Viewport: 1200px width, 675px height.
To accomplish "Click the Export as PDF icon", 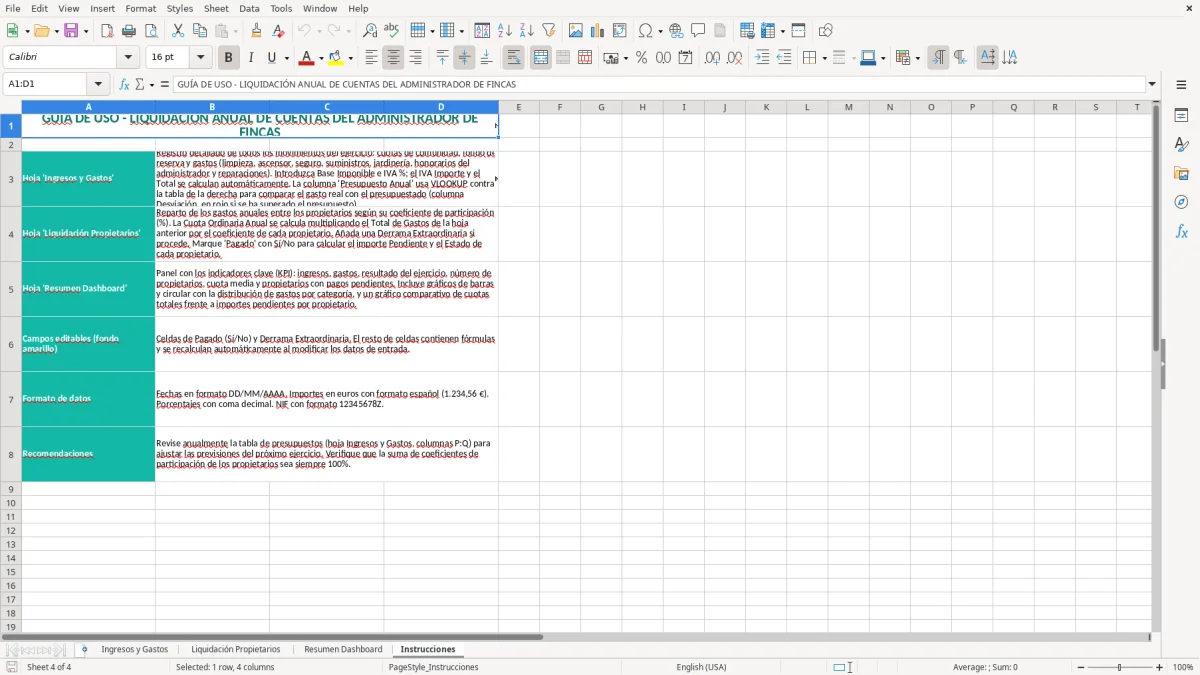I will pos(107,31).
